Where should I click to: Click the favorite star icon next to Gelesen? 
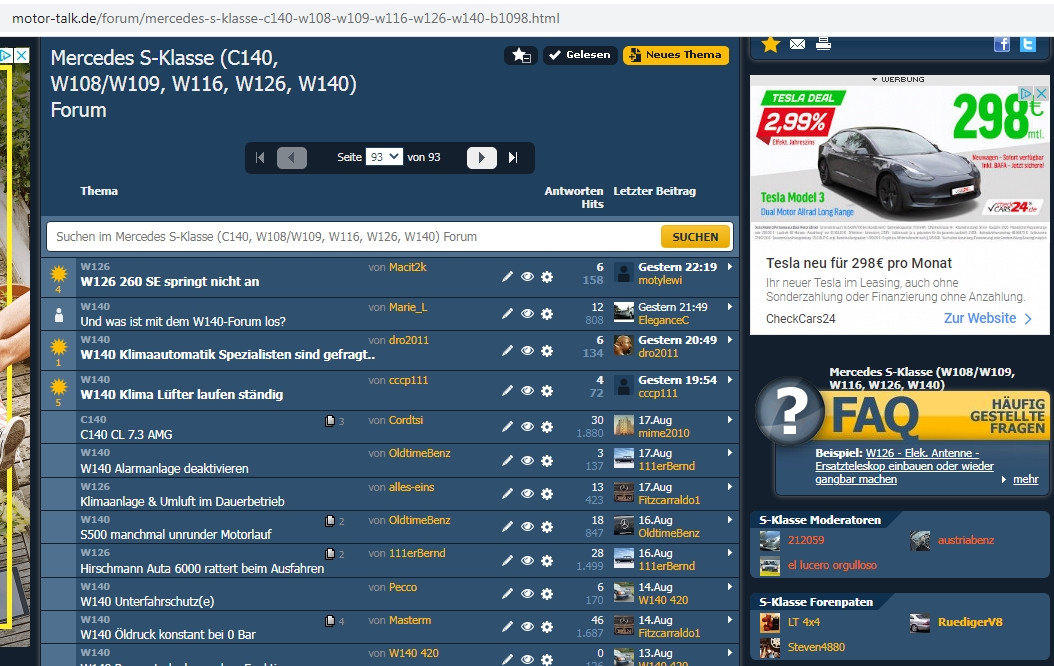(x=521, y=55)
